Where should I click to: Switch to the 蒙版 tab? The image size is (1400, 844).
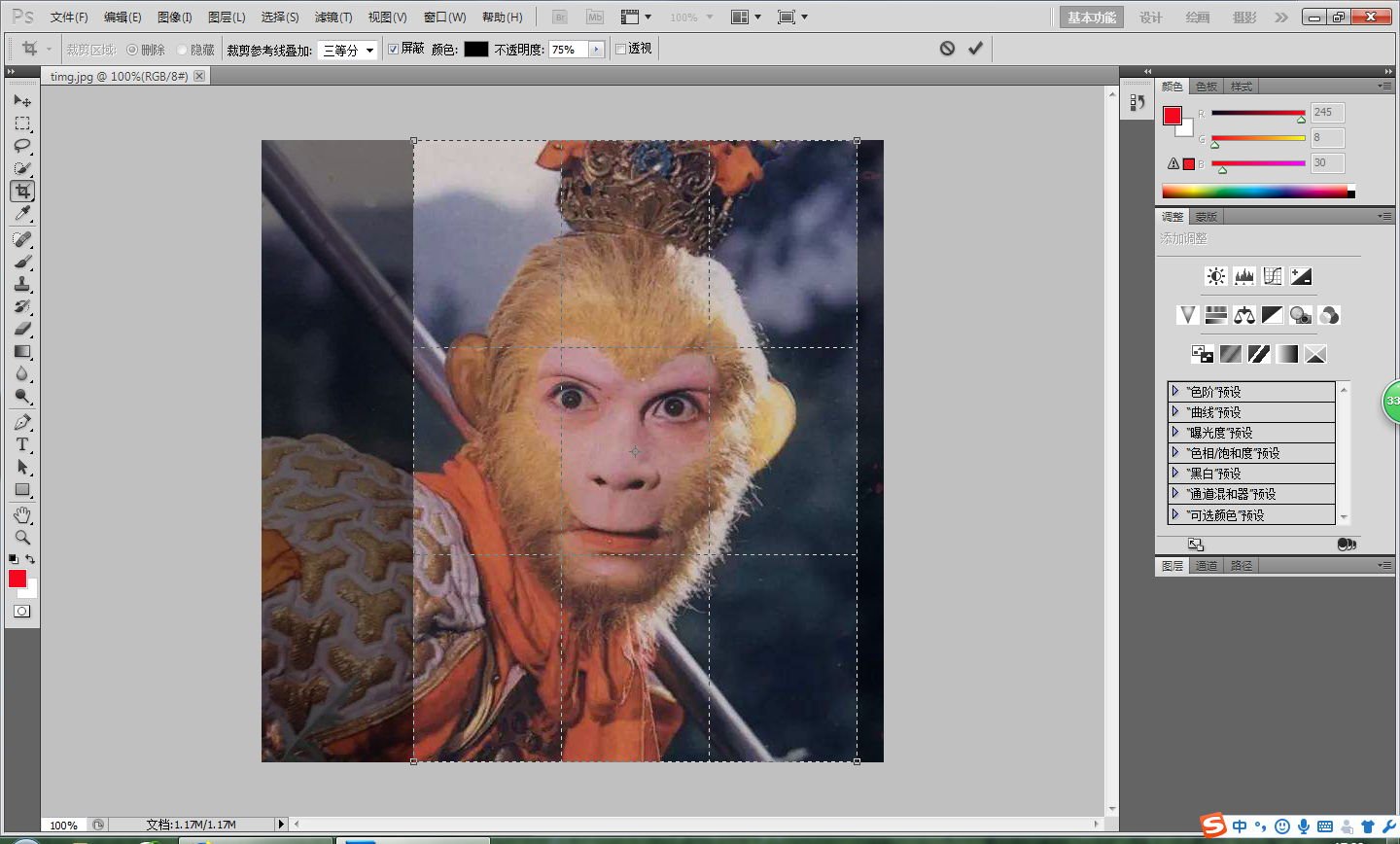point(1207,217)
